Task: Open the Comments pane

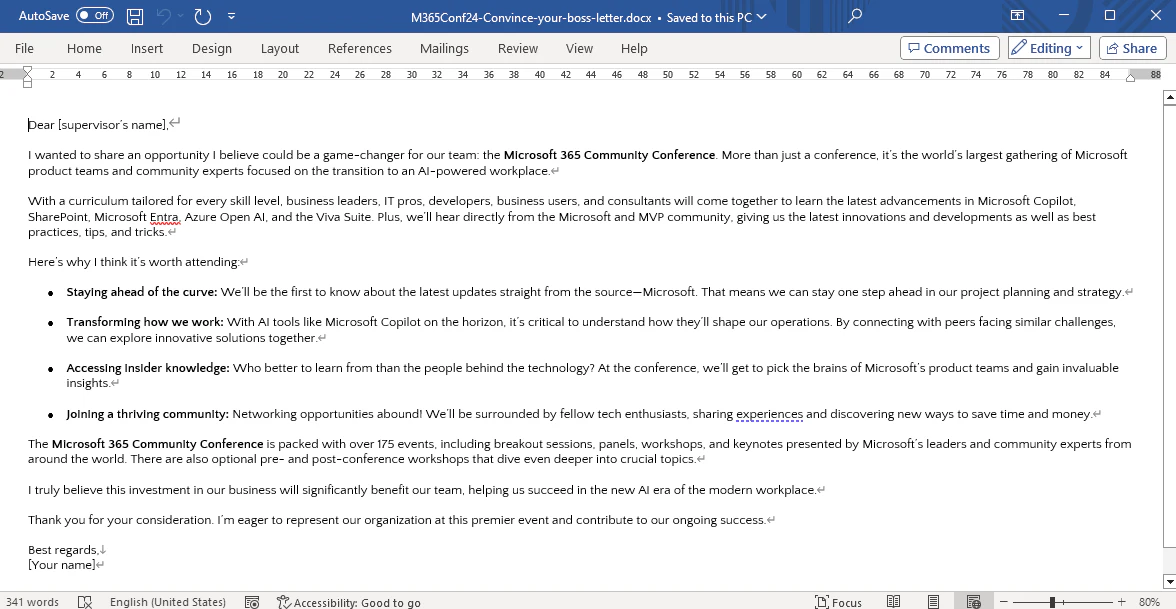Action: tap(949, 48)
